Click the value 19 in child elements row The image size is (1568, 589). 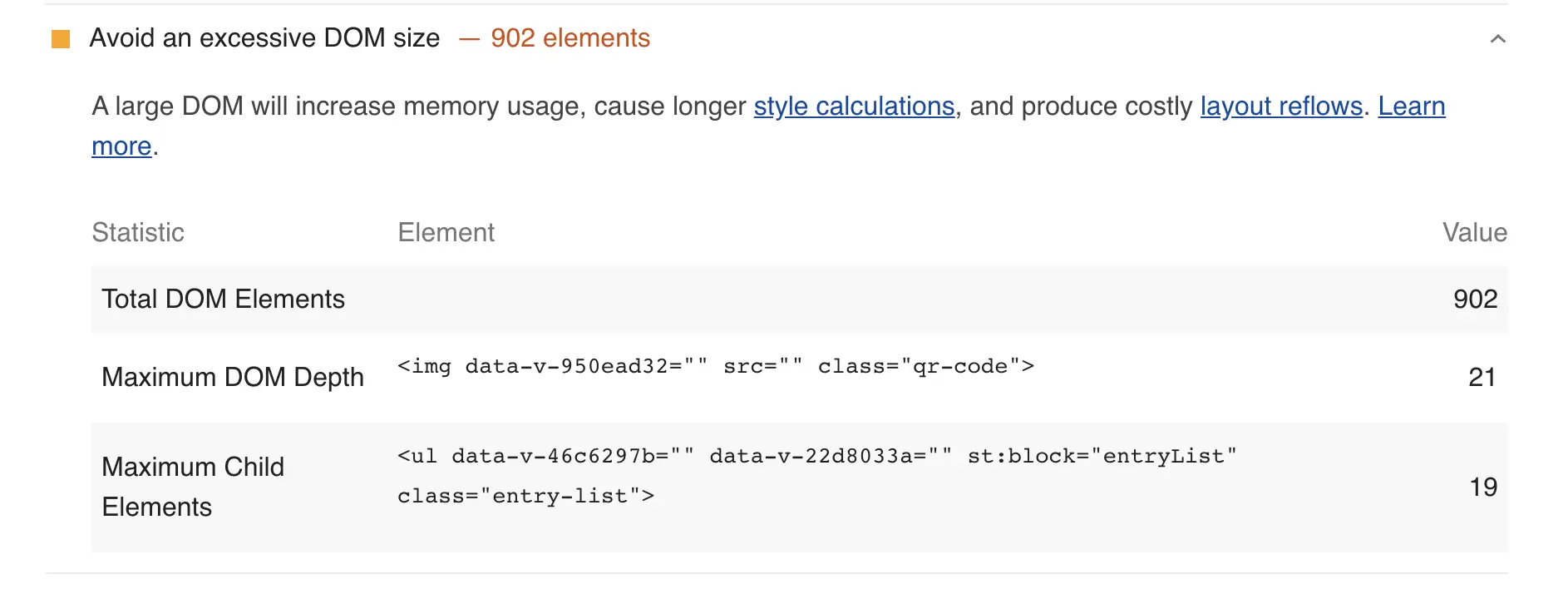pyautogui.click(x=1483, y=487)
